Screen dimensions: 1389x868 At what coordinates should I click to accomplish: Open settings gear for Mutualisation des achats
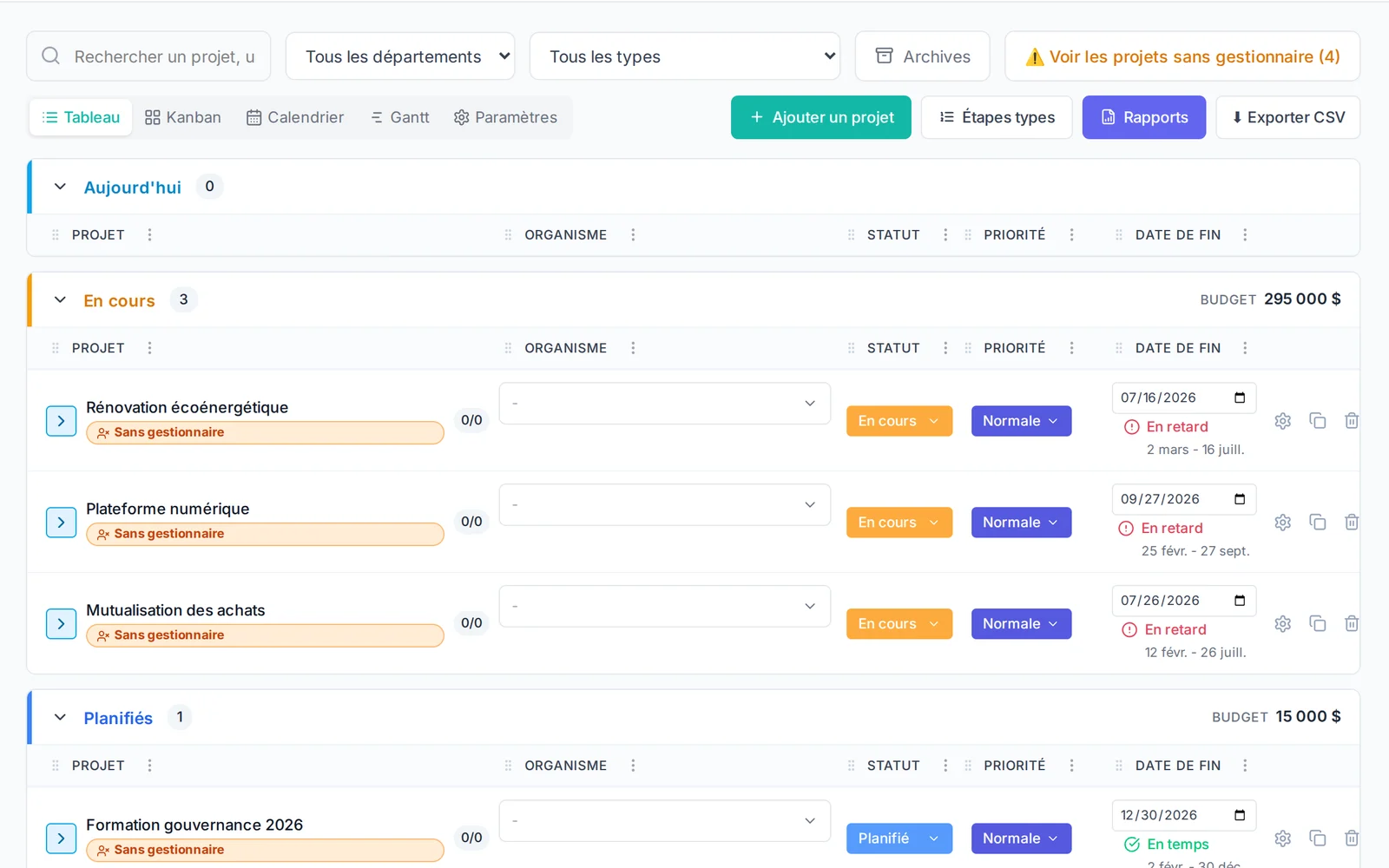pos(1282,624)
